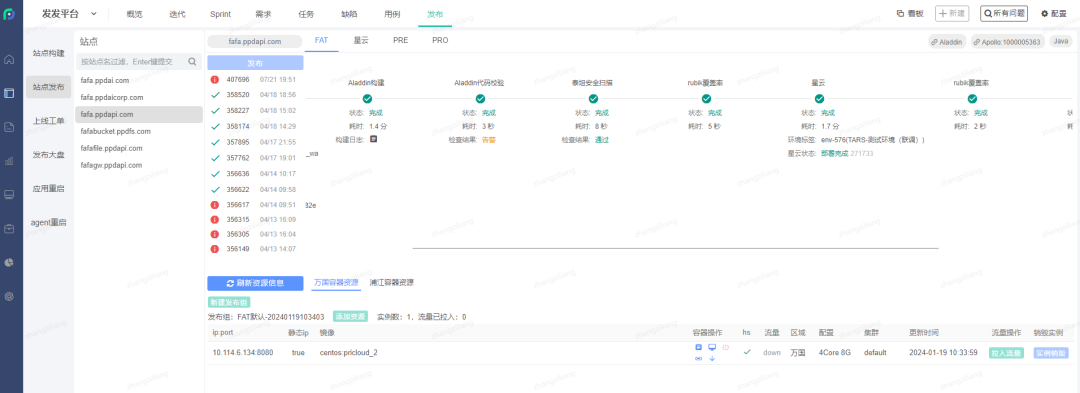Click the 泰坦安全扫描 step check node
Screen dimensions: 1080x393
pos(593,98)
